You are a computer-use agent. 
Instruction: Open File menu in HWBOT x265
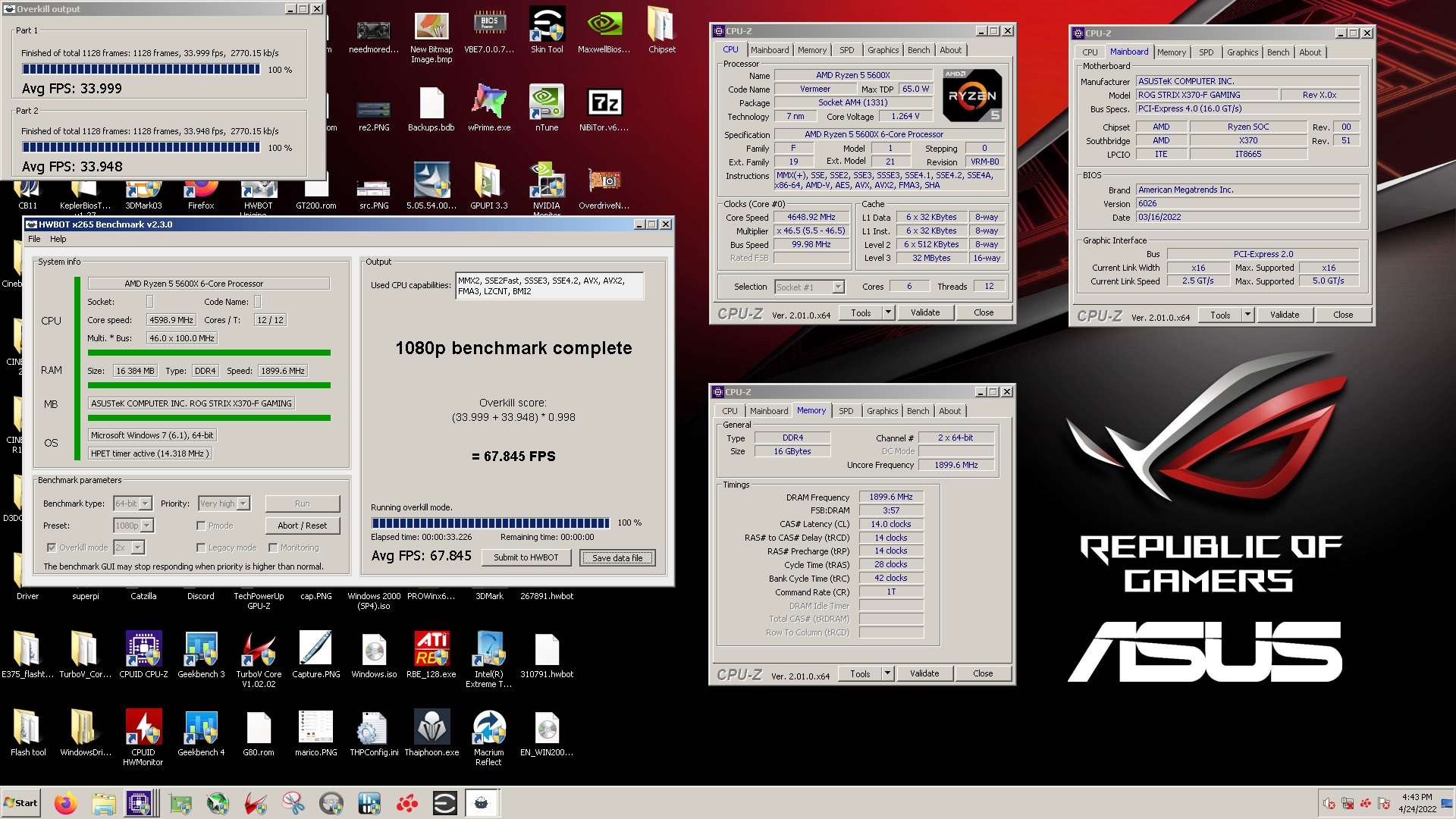34,239
